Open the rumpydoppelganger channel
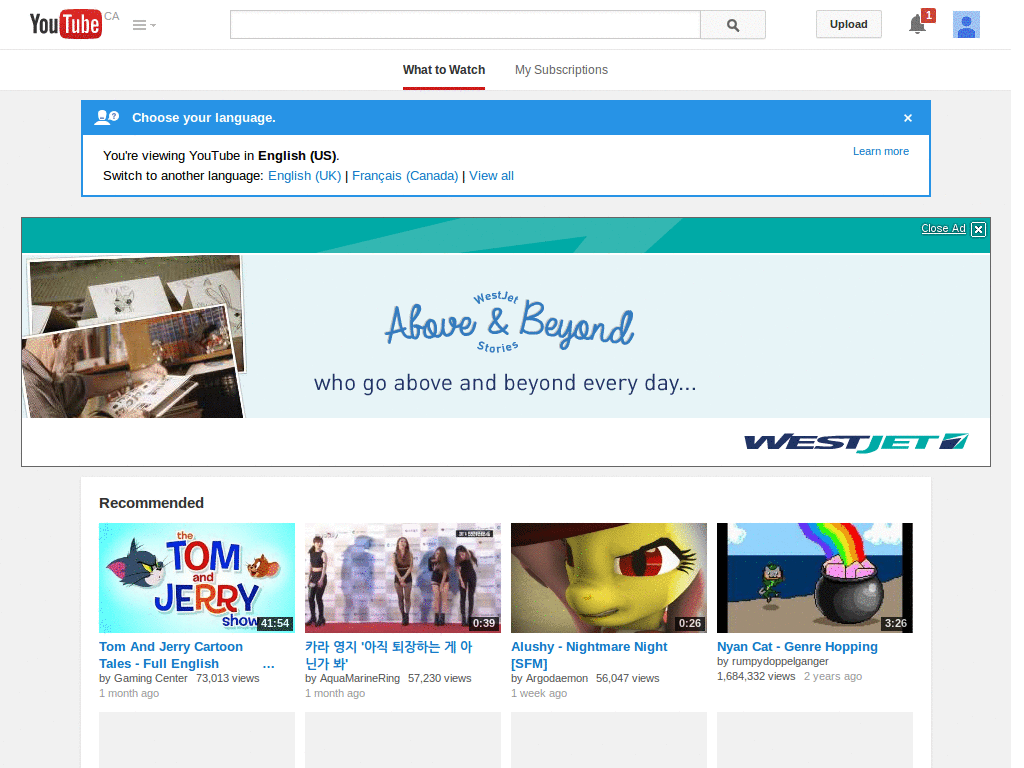The height and width of the screenshot is (768, 1024). (780, 662)
